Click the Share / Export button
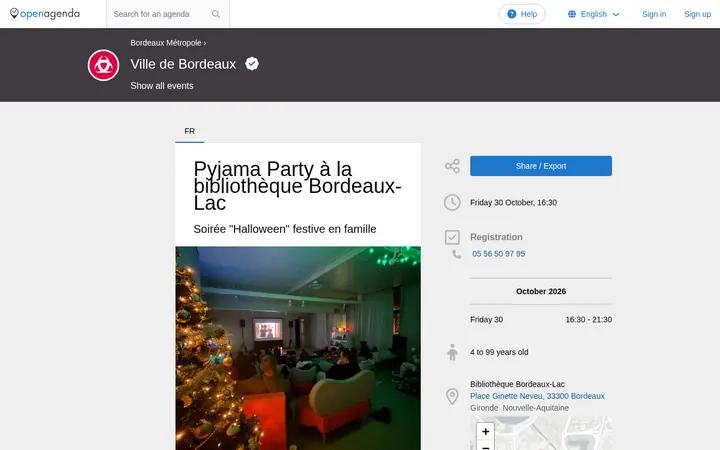Viewport: 720px width, 450px height. pyautogui.click(x=541, y=166)
